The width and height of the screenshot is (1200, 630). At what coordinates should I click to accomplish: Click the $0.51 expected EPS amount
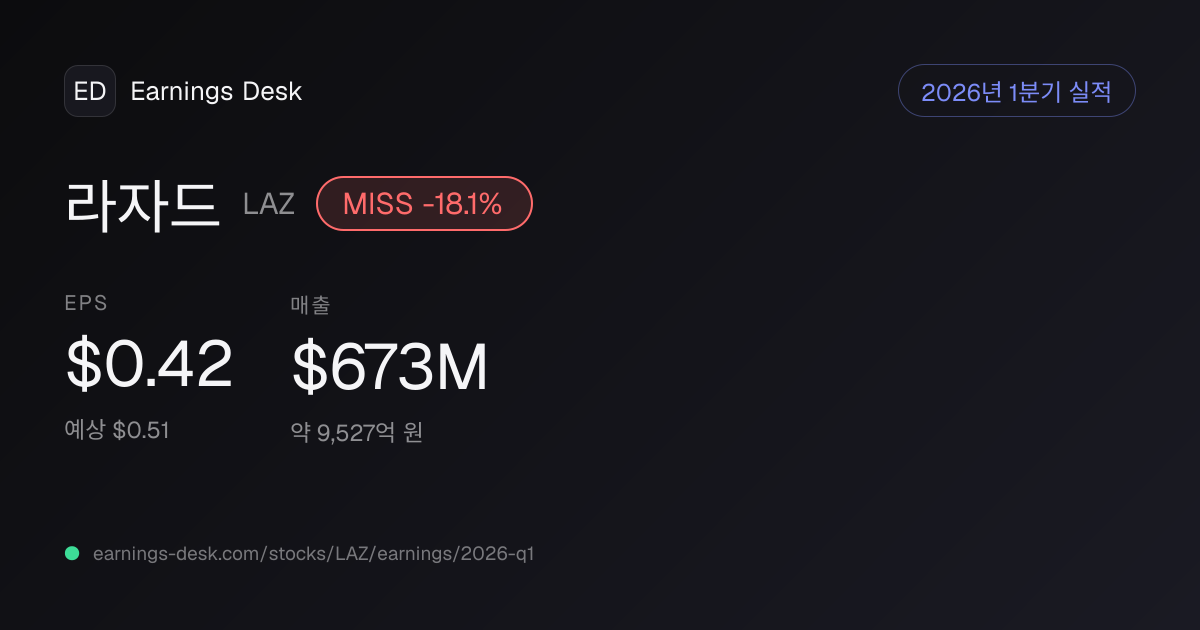click(141, 430)
